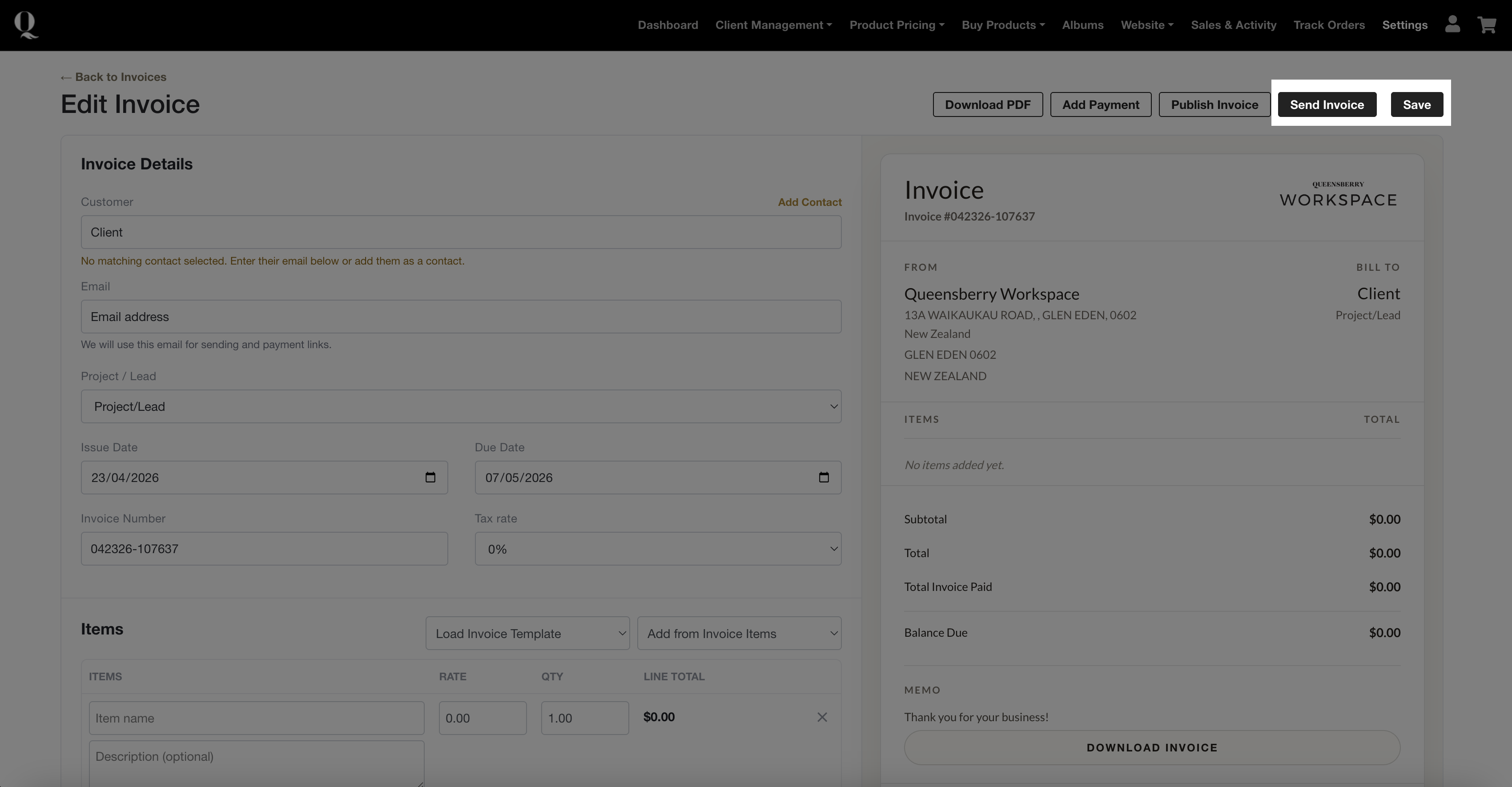Screen dimensions: 1512x787
Task: Open the user account profile icon
Action: tap(1452, 24)
